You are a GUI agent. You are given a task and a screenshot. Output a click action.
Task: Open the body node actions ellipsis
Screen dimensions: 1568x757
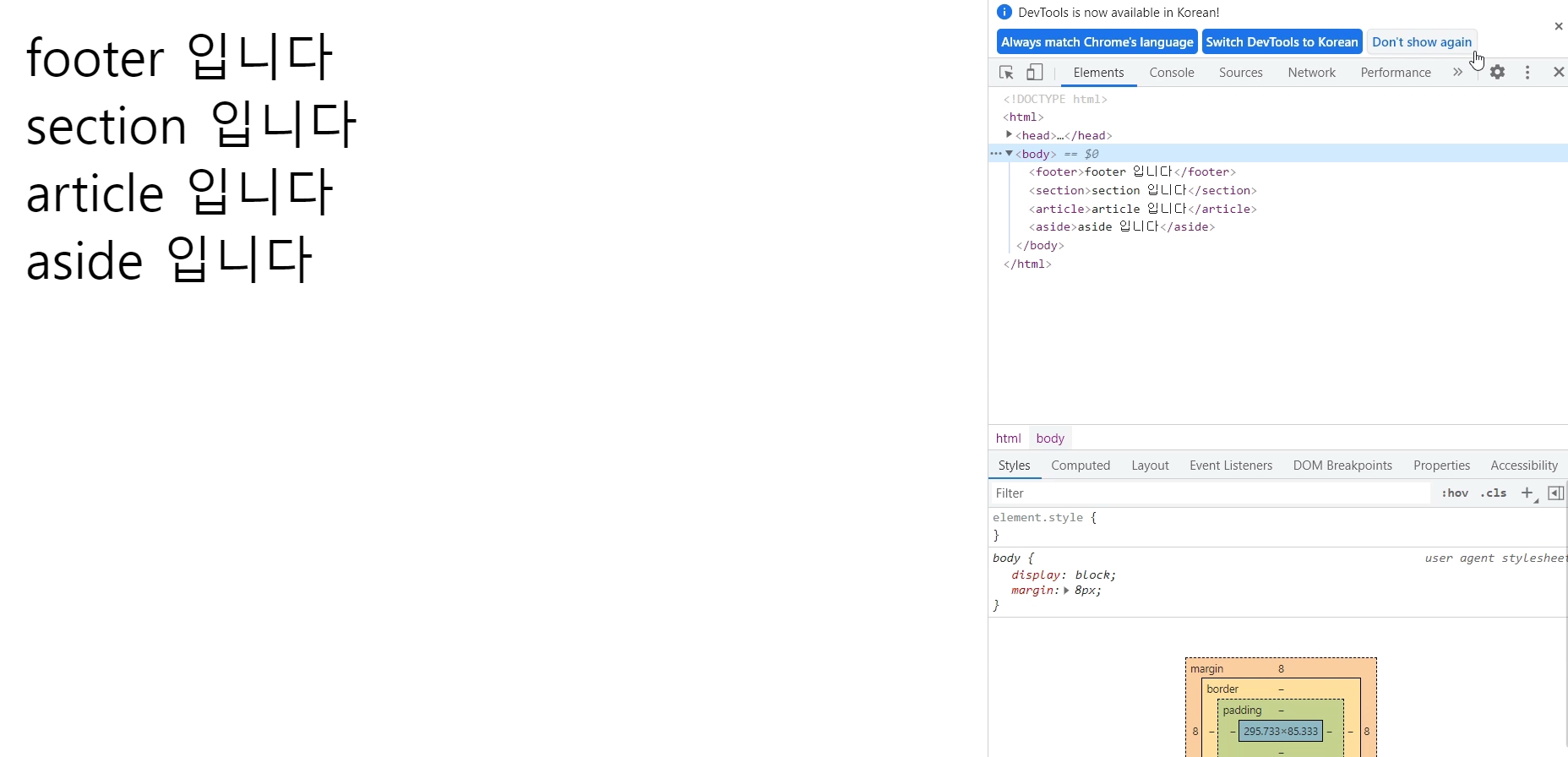click(996, 154)
